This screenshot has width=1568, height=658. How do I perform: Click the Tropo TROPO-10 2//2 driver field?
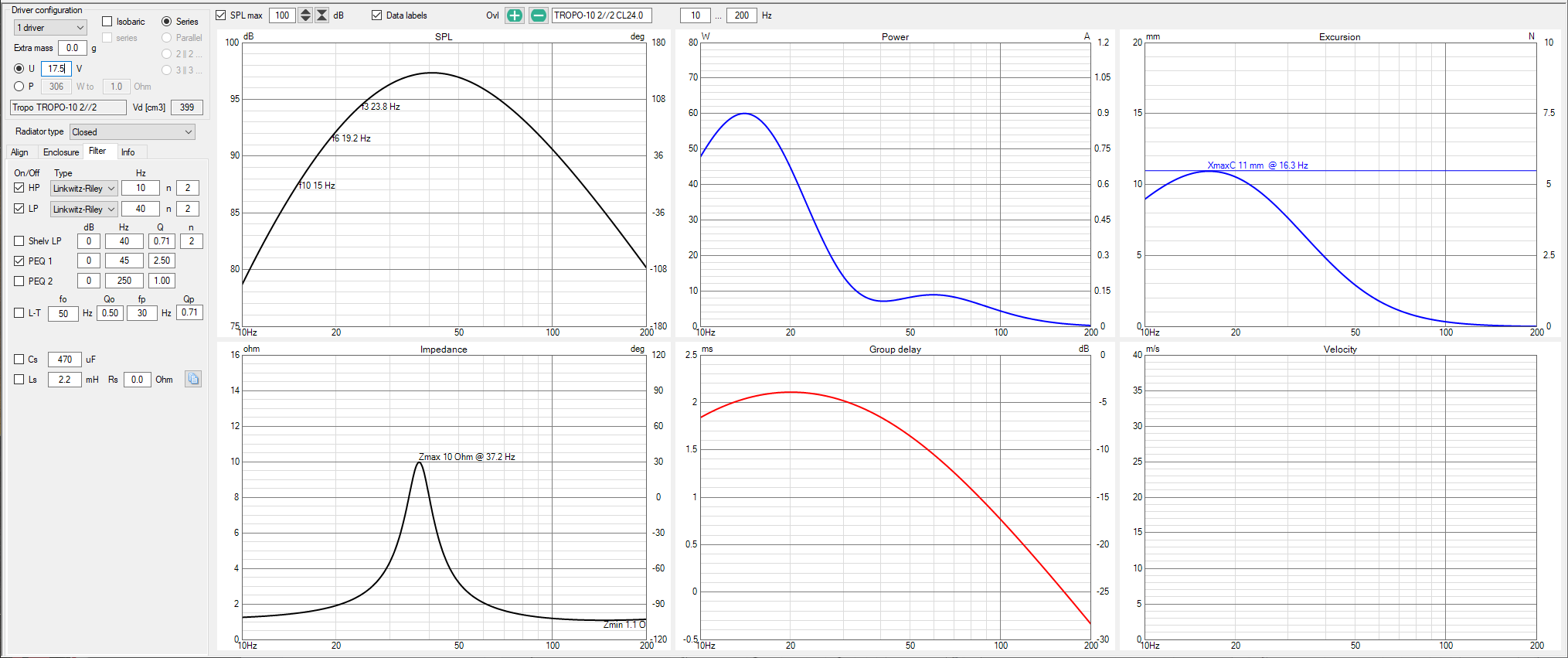click(68, 107)
